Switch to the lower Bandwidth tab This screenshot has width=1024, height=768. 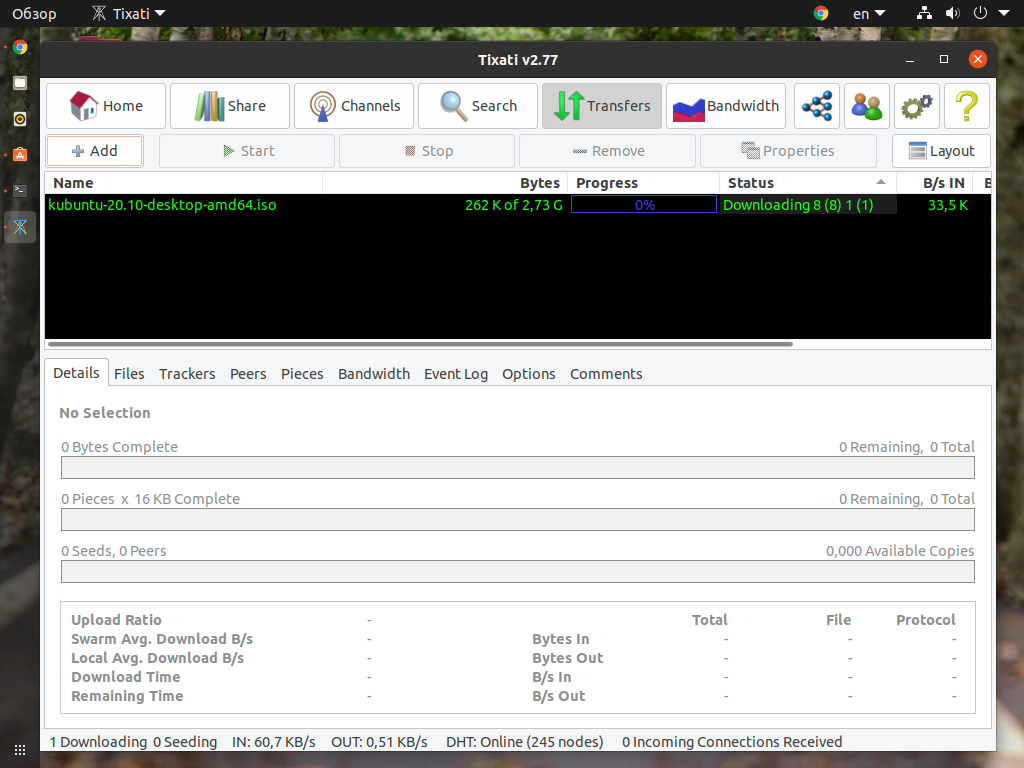point(374,374)
